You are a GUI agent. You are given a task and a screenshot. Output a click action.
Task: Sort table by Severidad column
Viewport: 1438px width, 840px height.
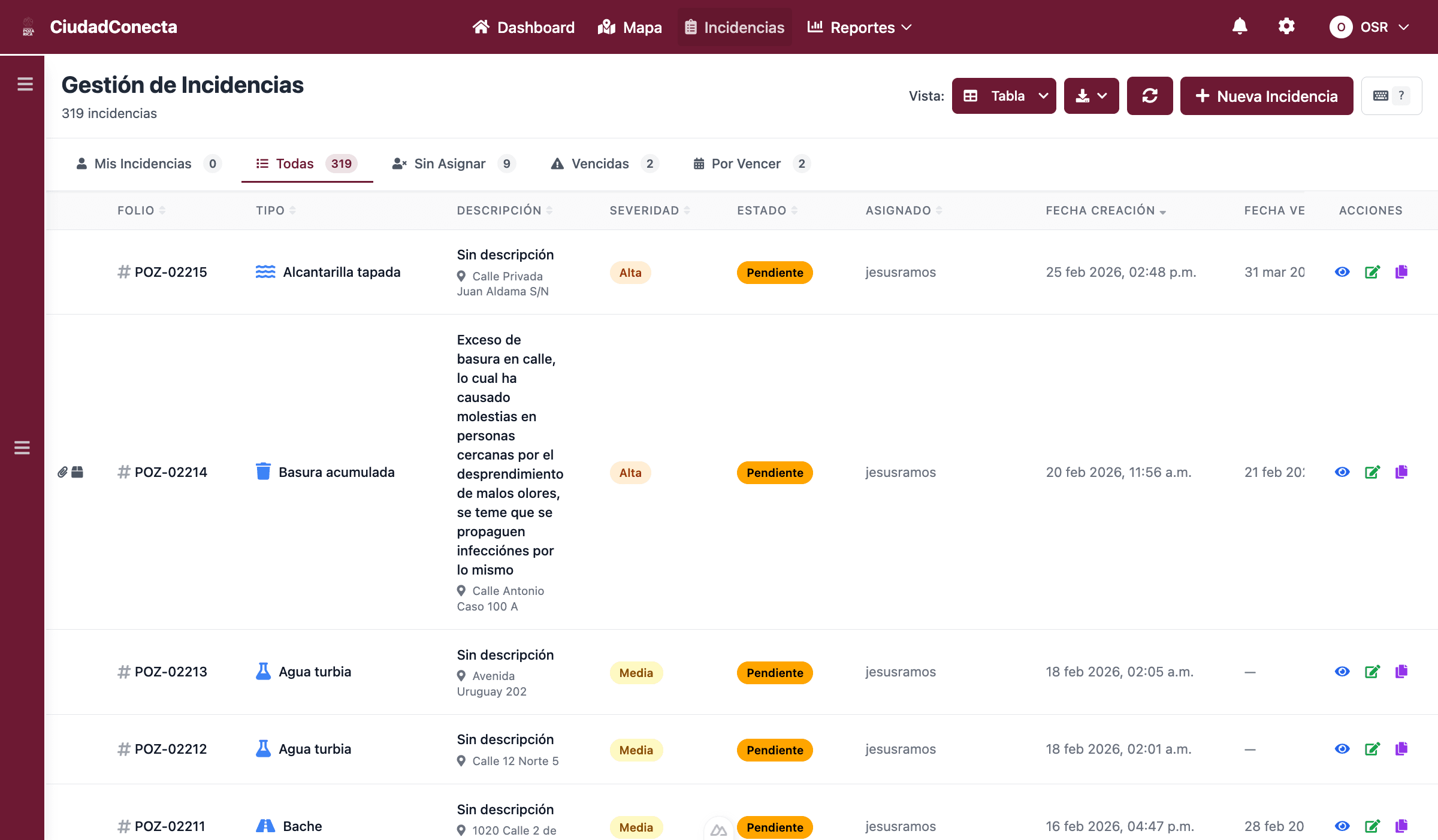tap(649, 210)
